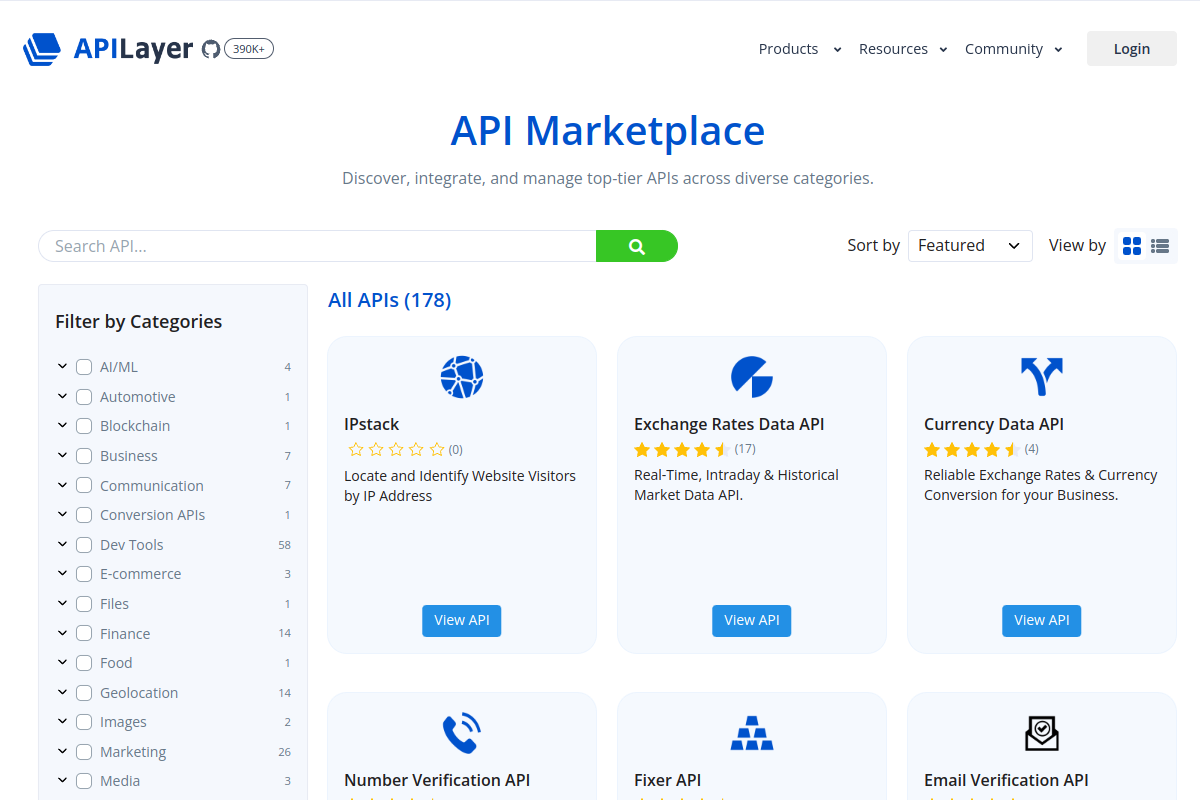This screenshot has width=1200, height=800.
Task: Click the Number Verification phone icon
Action: pos(462,733)
